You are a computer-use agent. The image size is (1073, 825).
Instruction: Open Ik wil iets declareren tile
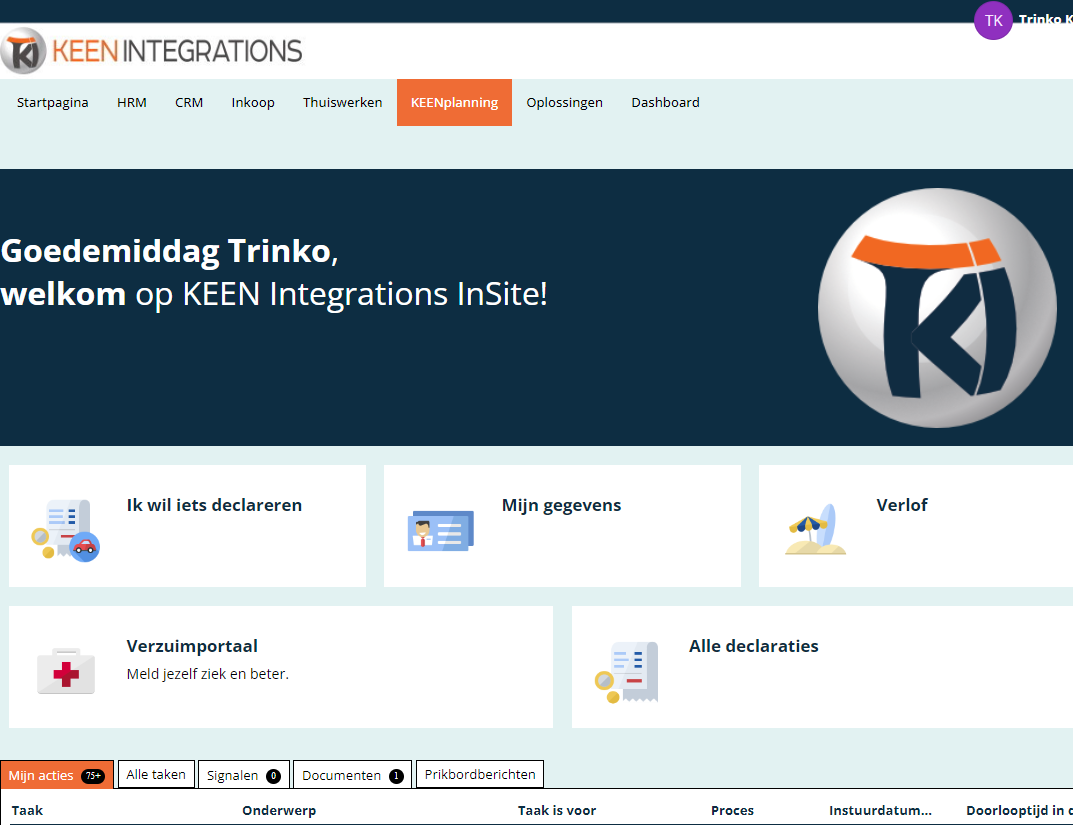coord(188,526)
